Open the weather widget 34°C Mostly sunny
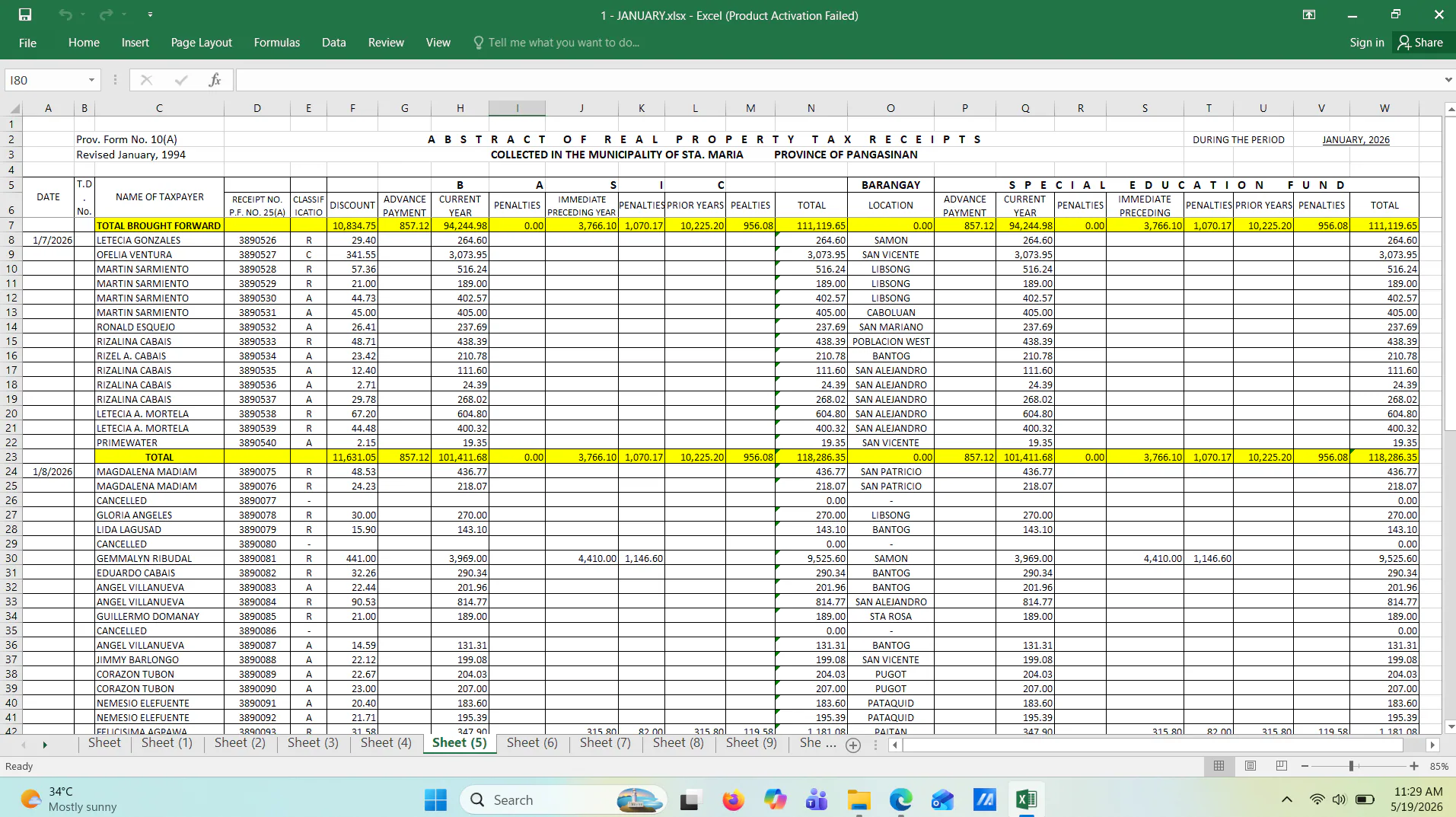The height and width of the screenshot is (817, 1456). point(68,799)
